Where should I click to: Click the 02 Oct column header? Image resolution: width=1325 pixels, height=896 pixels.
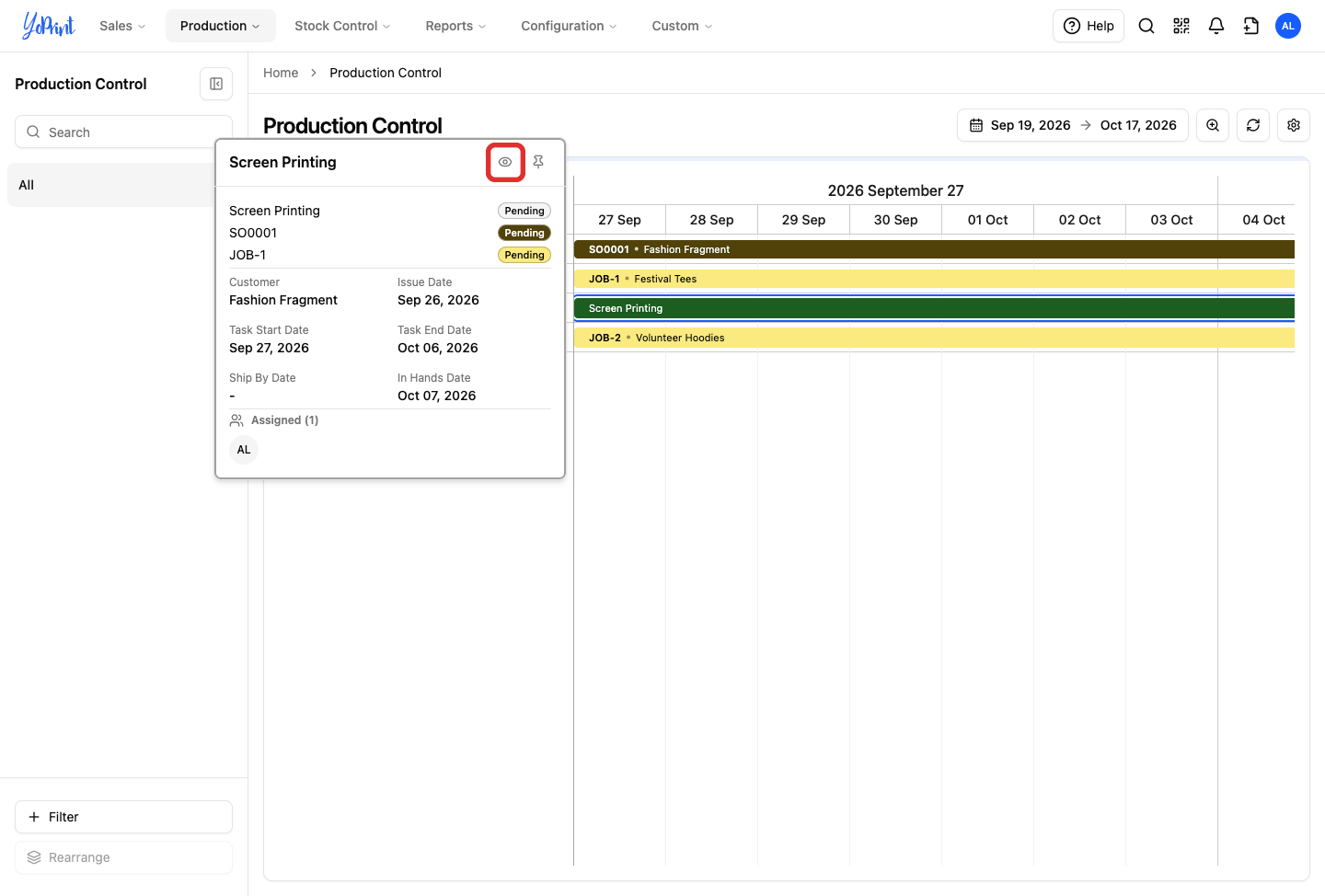[1079, 220]
